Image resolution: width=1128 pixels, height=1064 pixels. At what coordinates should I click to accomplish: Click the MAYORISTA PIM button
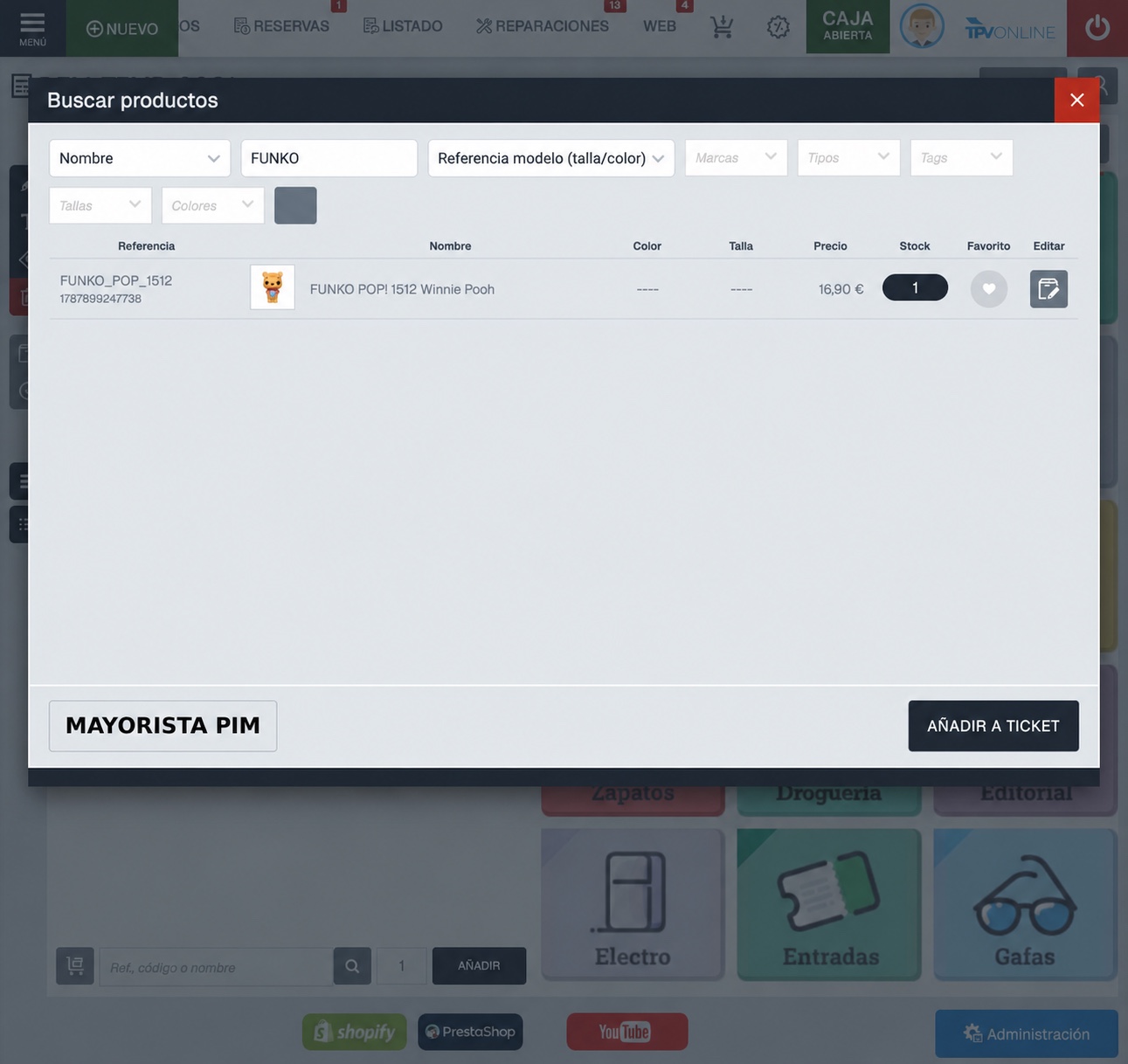point(163,726)
